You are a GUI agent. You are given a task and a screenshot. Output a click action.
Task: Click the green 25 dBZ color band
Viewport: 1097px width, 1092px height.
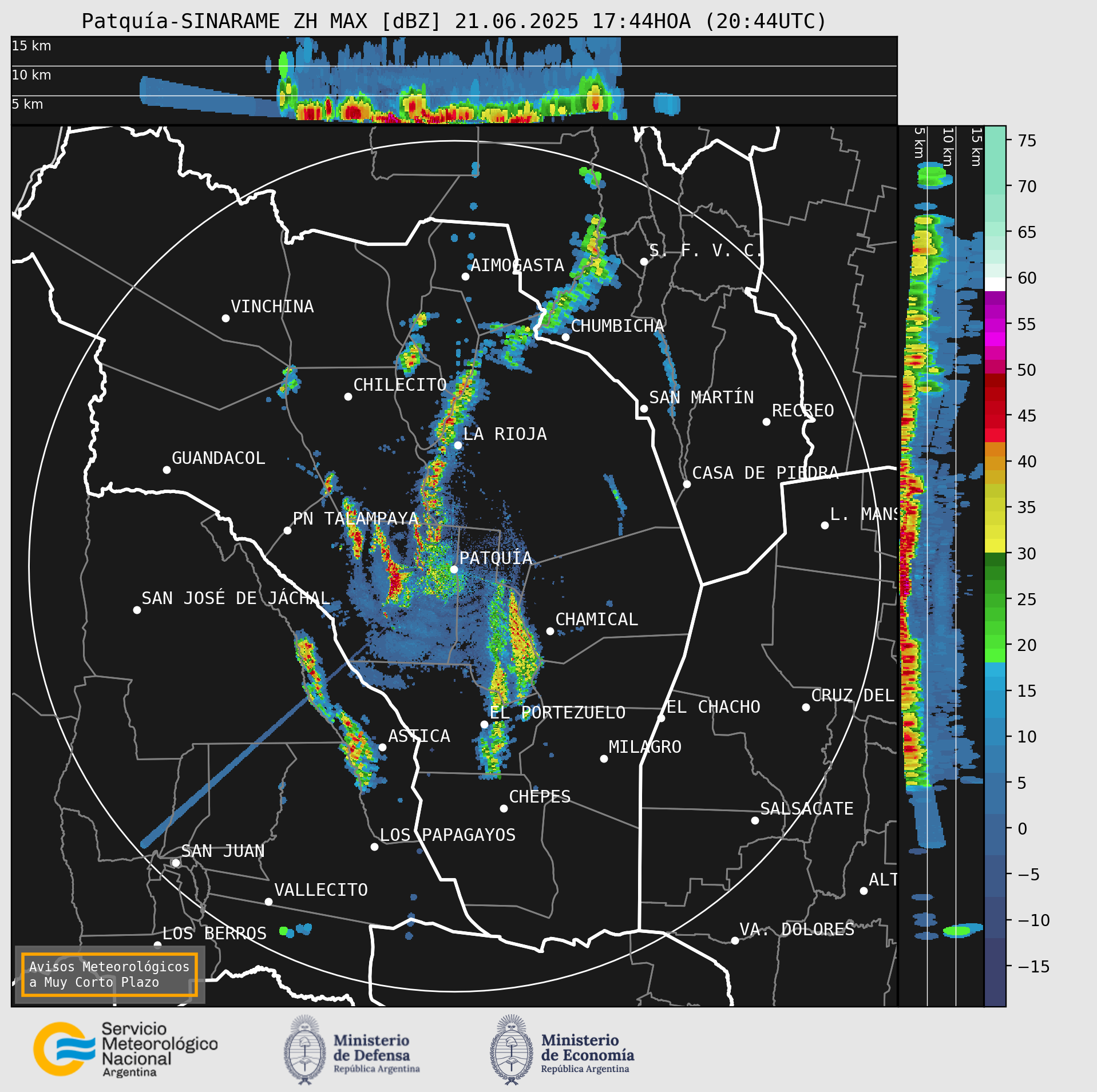[995, 599]
